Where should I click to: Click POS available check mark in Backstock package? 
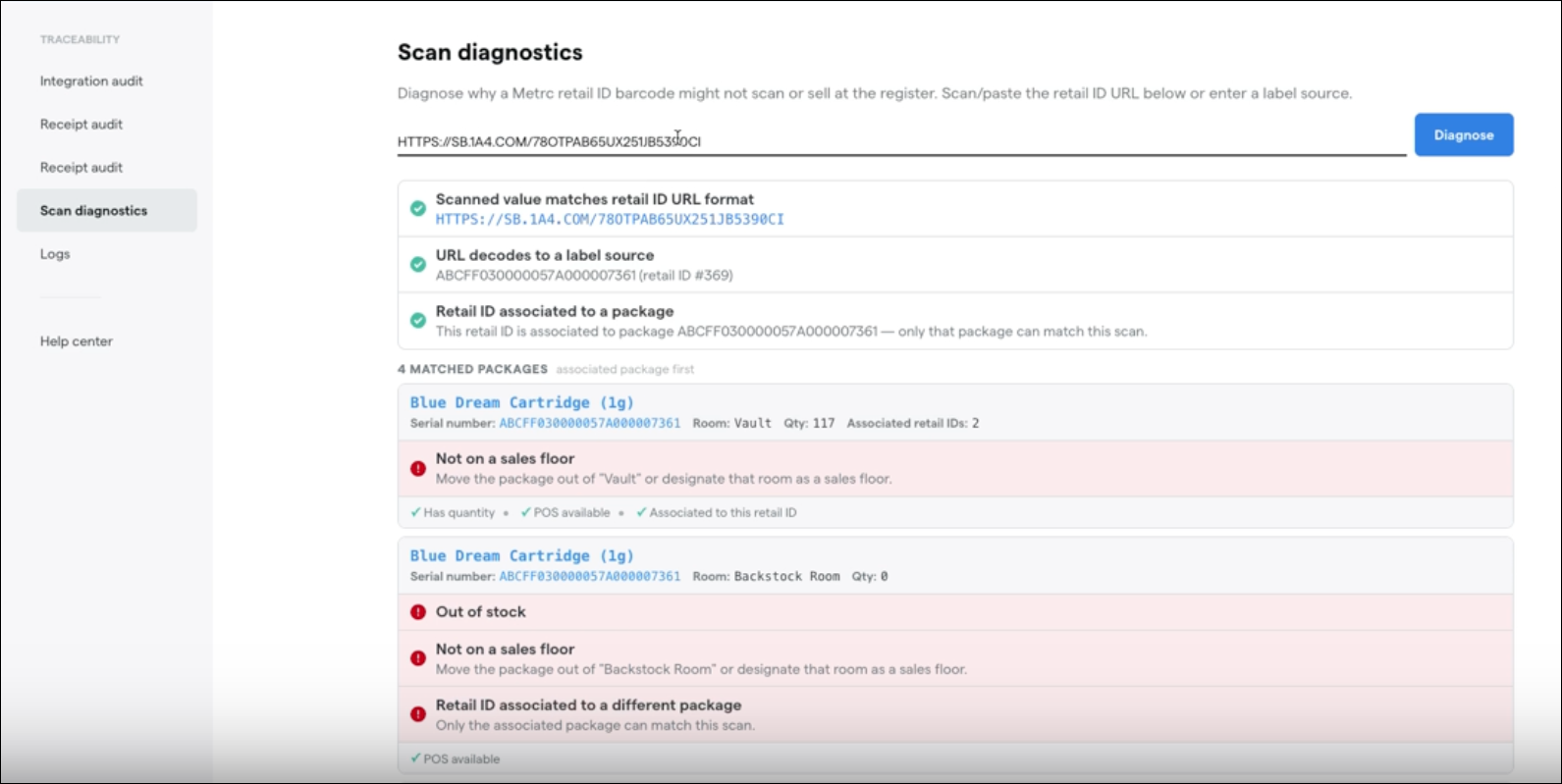[415, 758]
